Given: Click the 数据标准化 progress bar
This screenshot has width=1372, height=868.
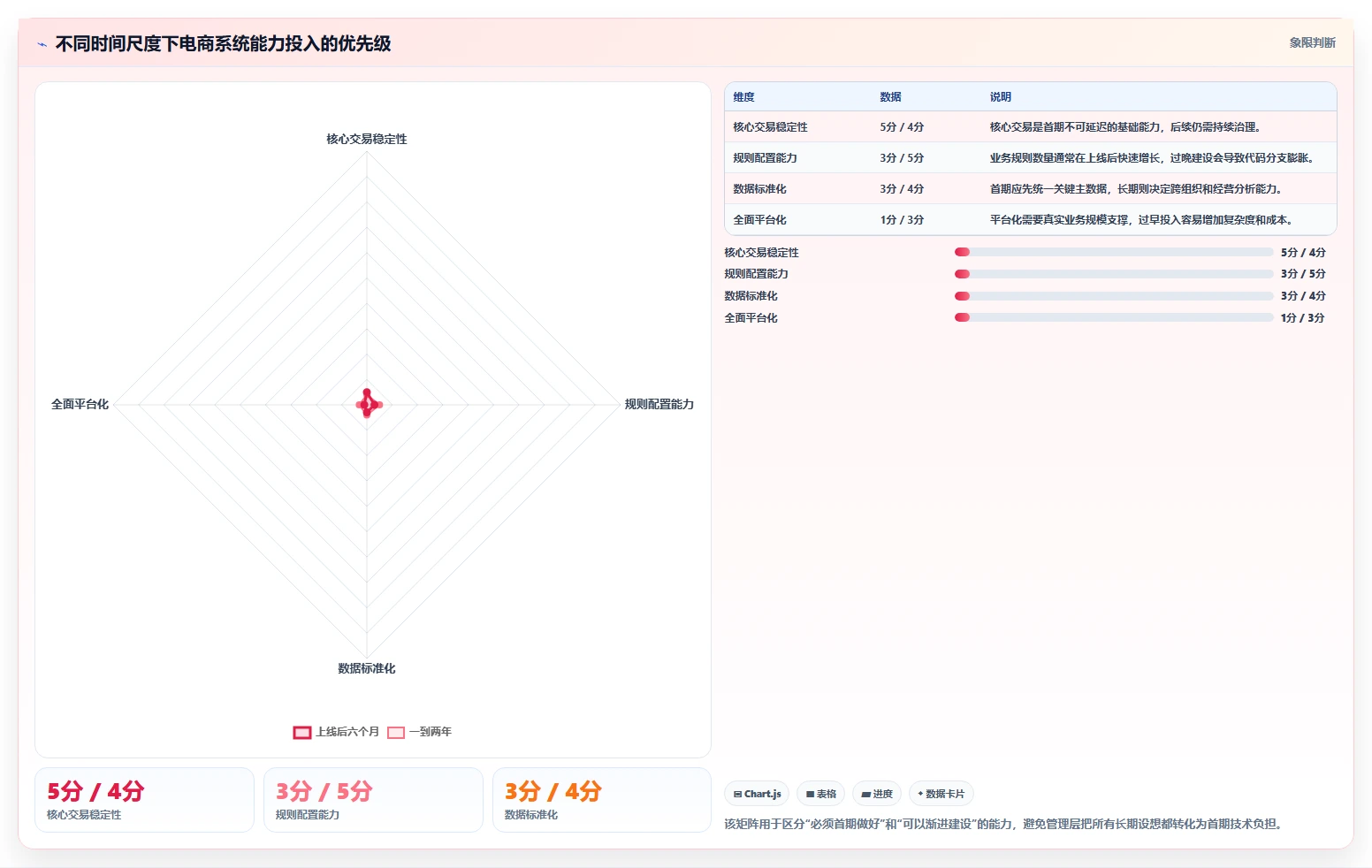Looking at the screenshot, I should (1114, 296).
